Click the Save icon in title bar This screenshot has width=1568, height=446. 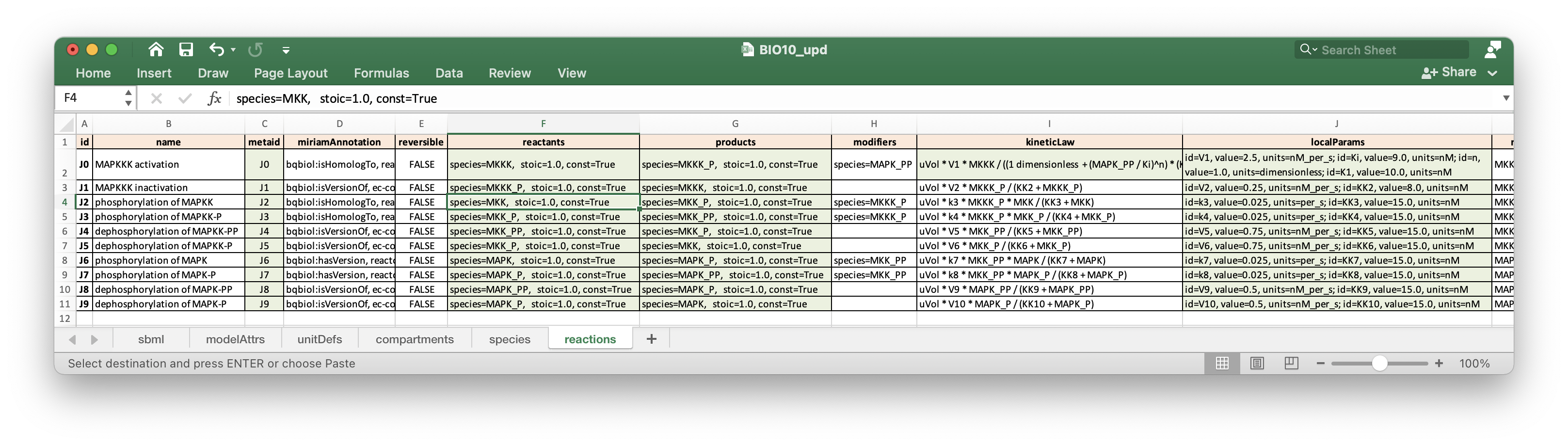(186, 49)
